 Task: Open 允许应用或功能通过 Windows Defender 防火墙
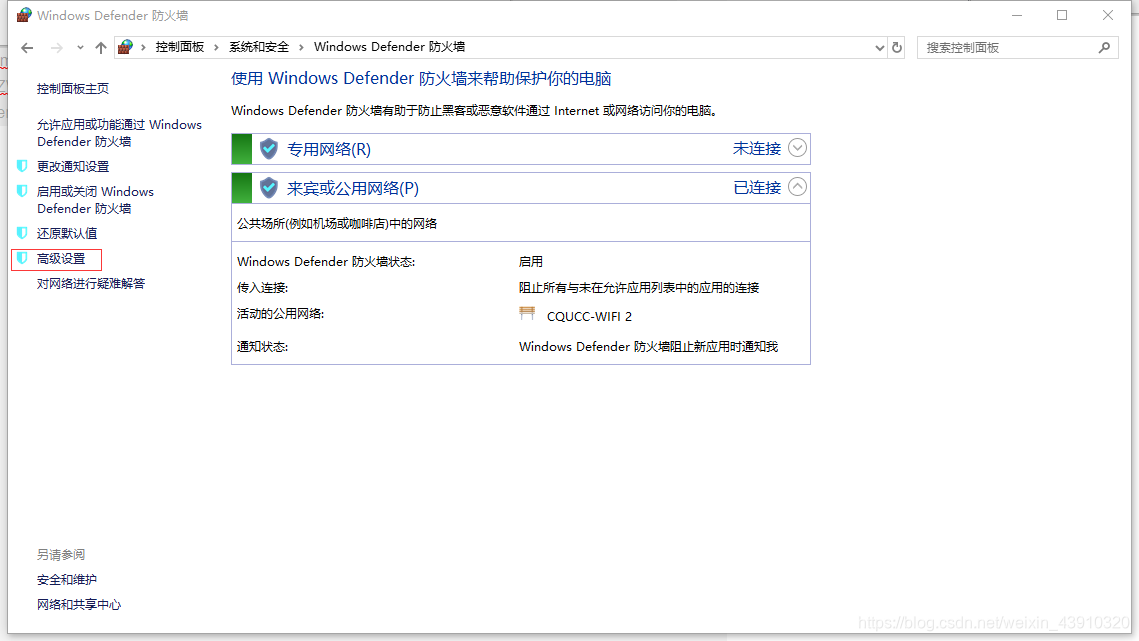(119, 133)
